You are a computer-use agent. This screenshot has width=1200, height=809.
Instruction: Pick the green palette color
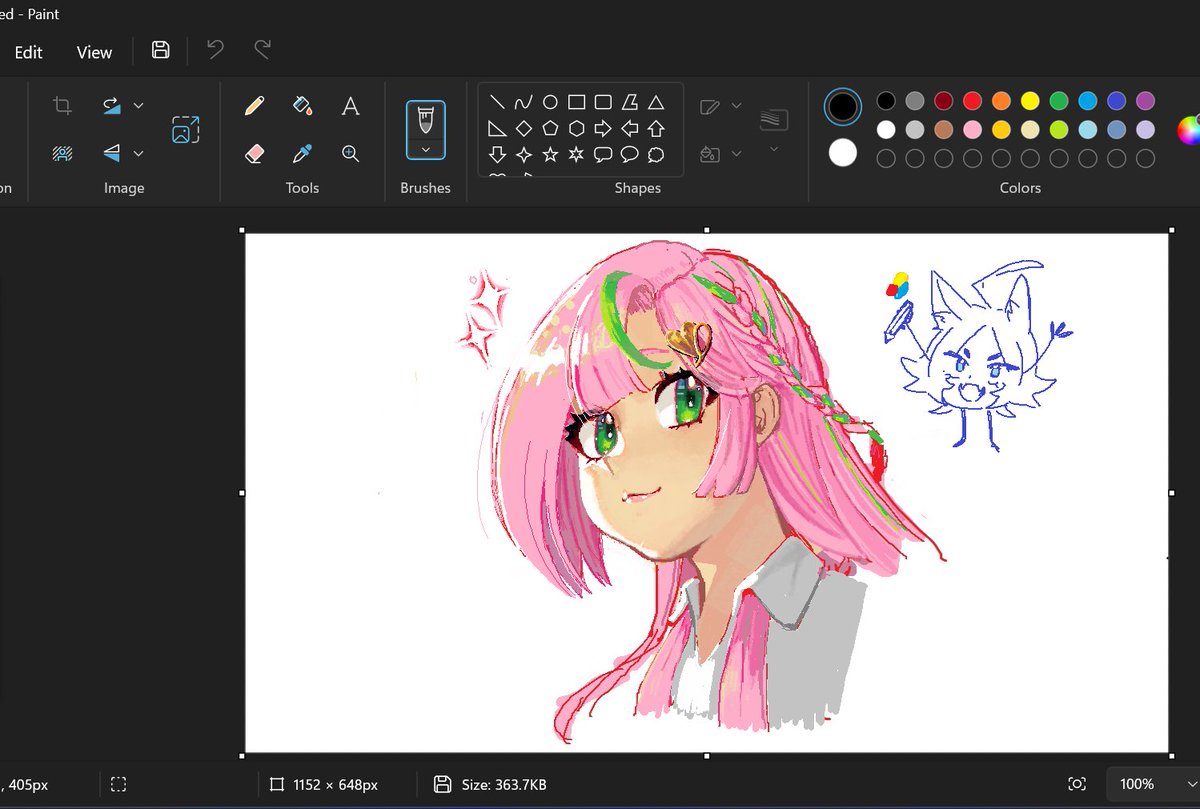1059,100
